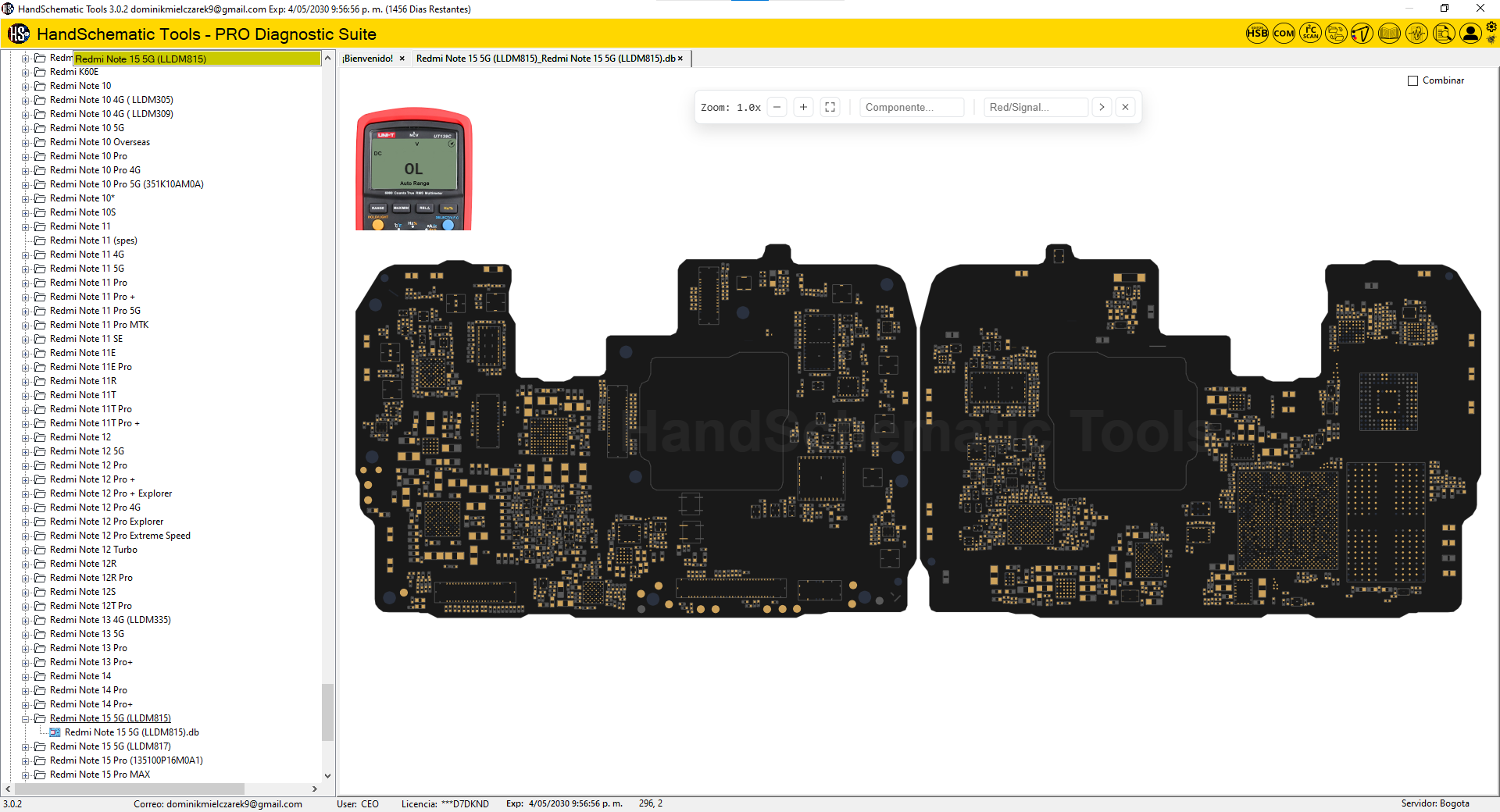Click the tree vertical scrollbar thumb
This screenshot has height=812, width=1500.
coord(328,712)
